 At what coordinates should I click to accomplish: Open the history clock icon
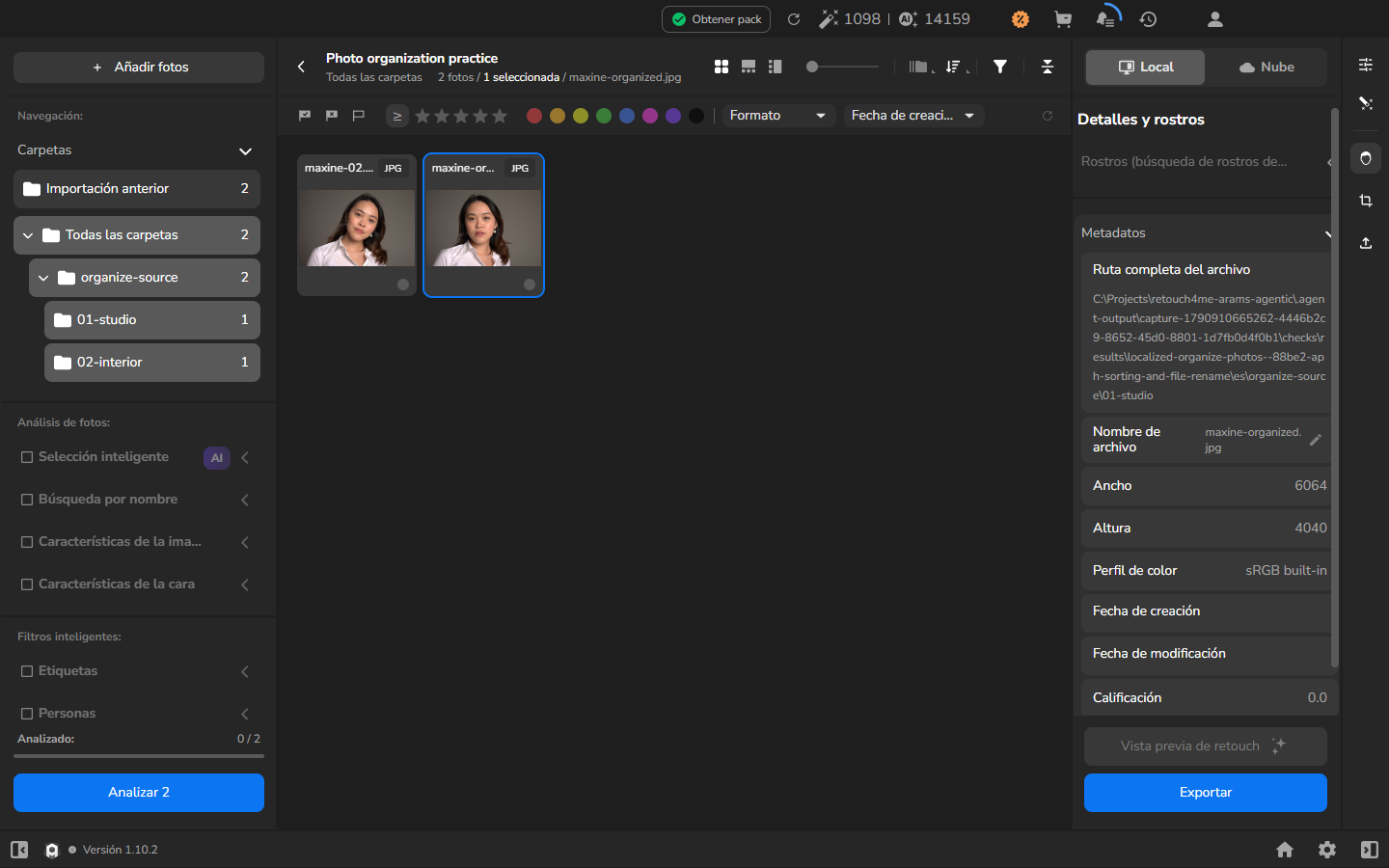pyautogui.click(x=1148, y=19)
